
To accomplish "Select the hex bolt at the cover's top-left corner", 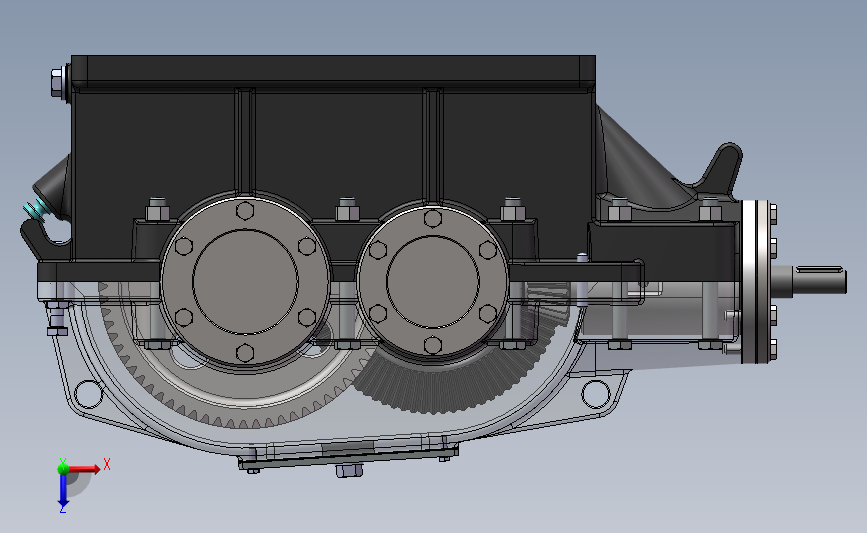I will [x=59, y=82].
